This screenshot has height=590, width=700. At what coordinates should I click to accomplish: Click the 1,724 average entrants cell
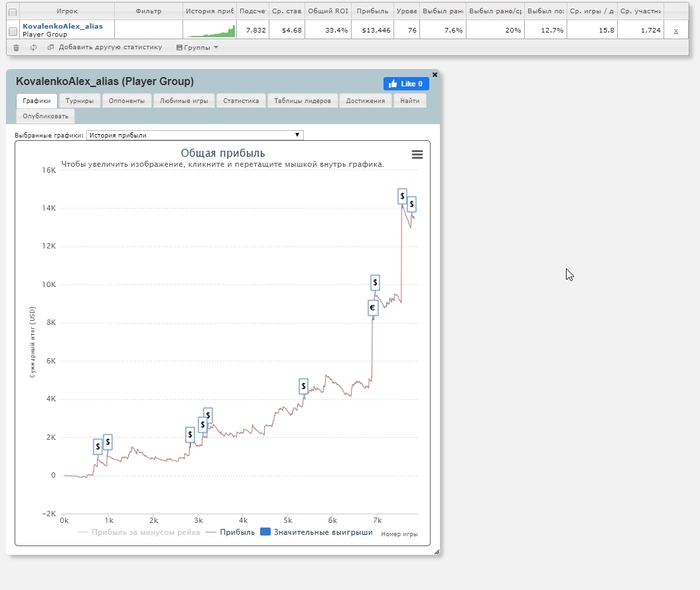tap(641, 30)
